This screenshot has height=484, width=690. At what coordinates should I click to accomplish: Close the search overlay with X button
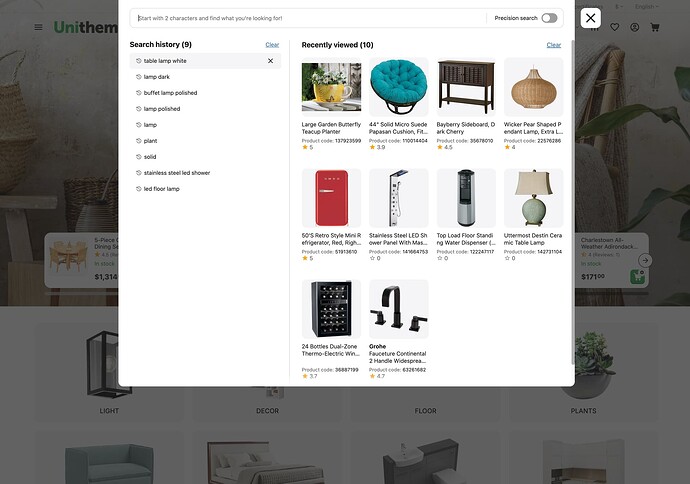(x=591, y=18)
